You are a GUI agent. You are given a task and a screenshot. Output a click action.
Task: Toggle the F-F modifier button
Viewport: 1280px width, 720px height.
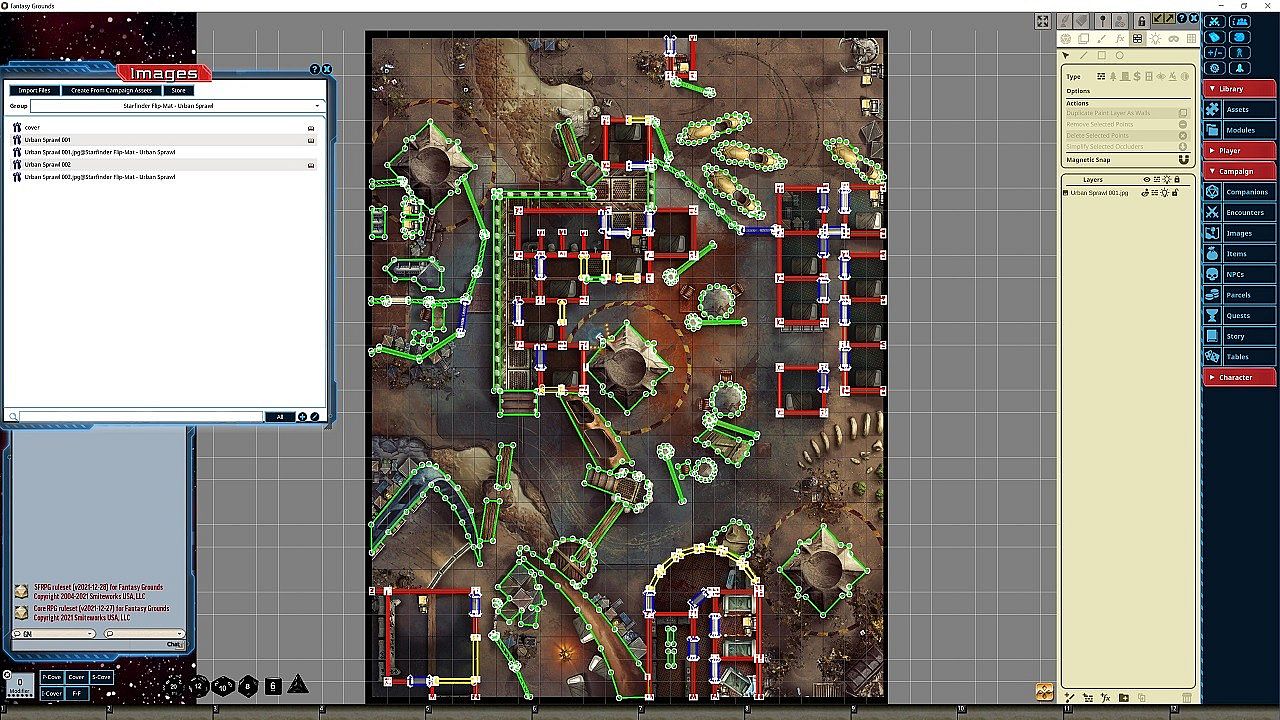point(76,693)
